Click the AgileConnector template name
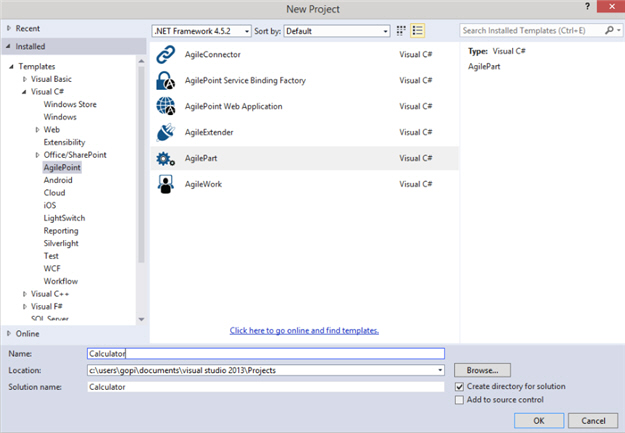 pos(212,55)
